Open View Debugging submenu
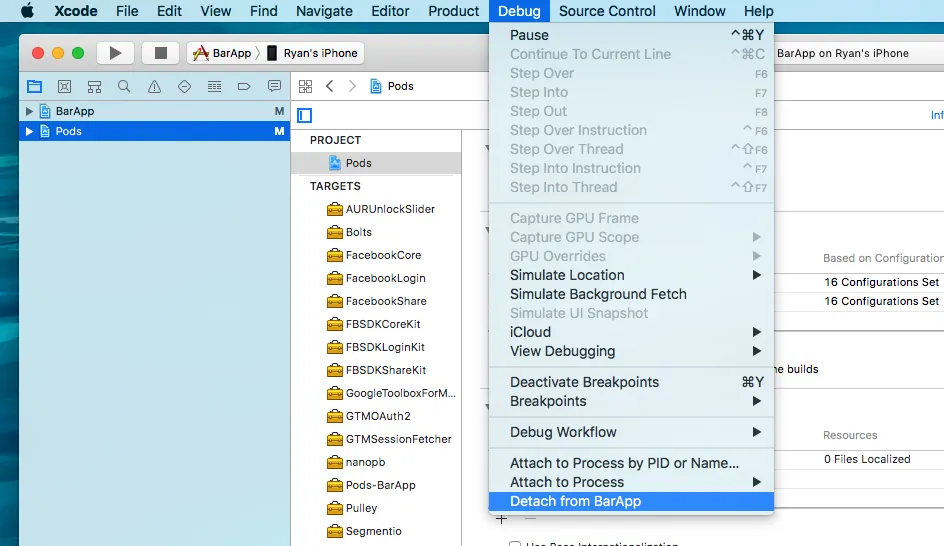 coord(631,351)
